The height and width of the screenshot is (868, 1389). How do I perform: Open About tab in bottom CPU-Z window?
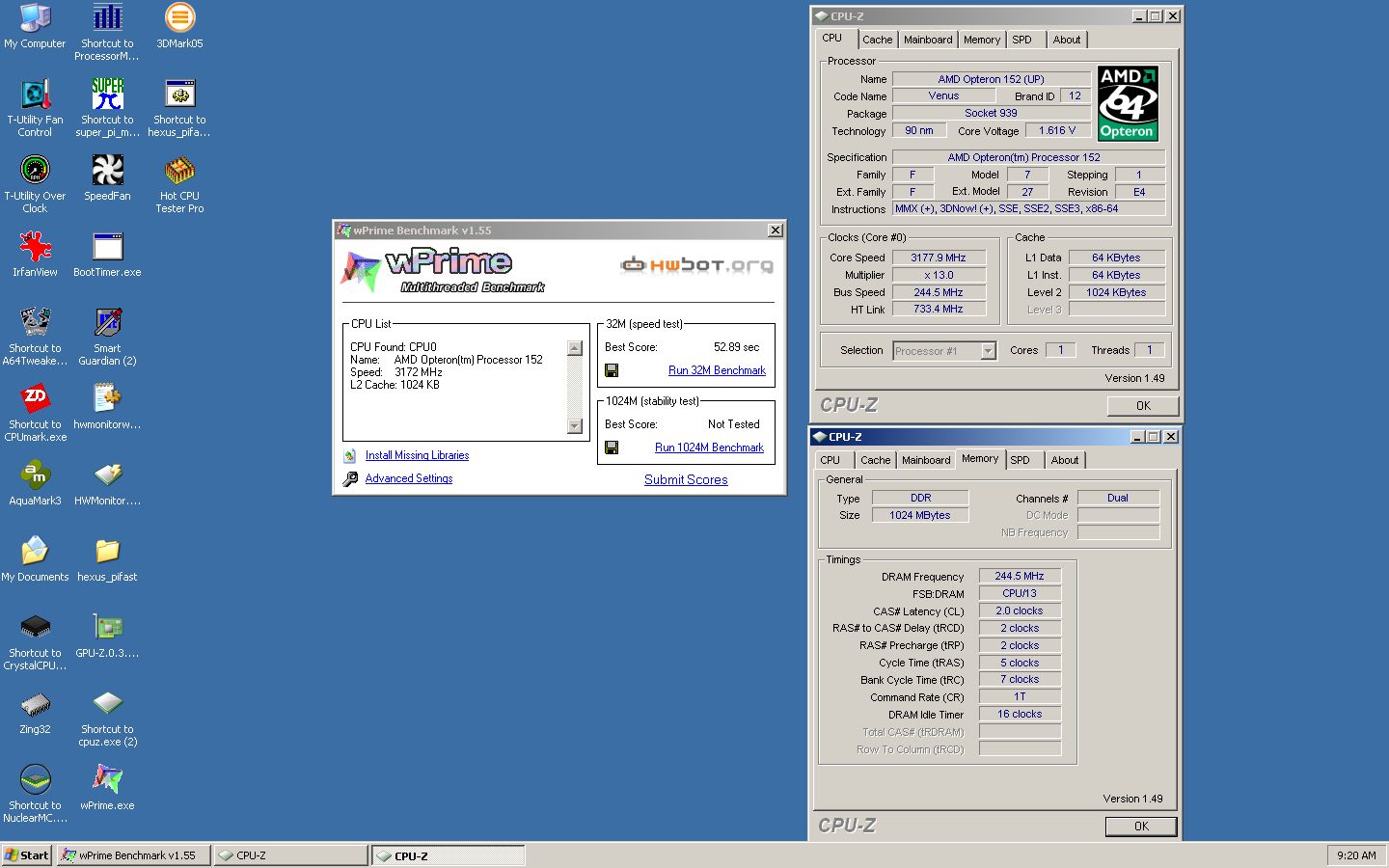(x=1065, y=460)
